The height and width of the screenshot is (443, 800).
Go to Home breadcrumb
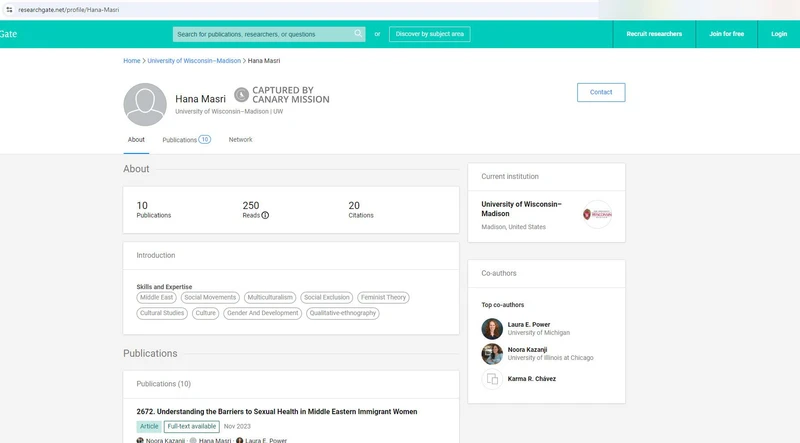(x=132, y=61)
